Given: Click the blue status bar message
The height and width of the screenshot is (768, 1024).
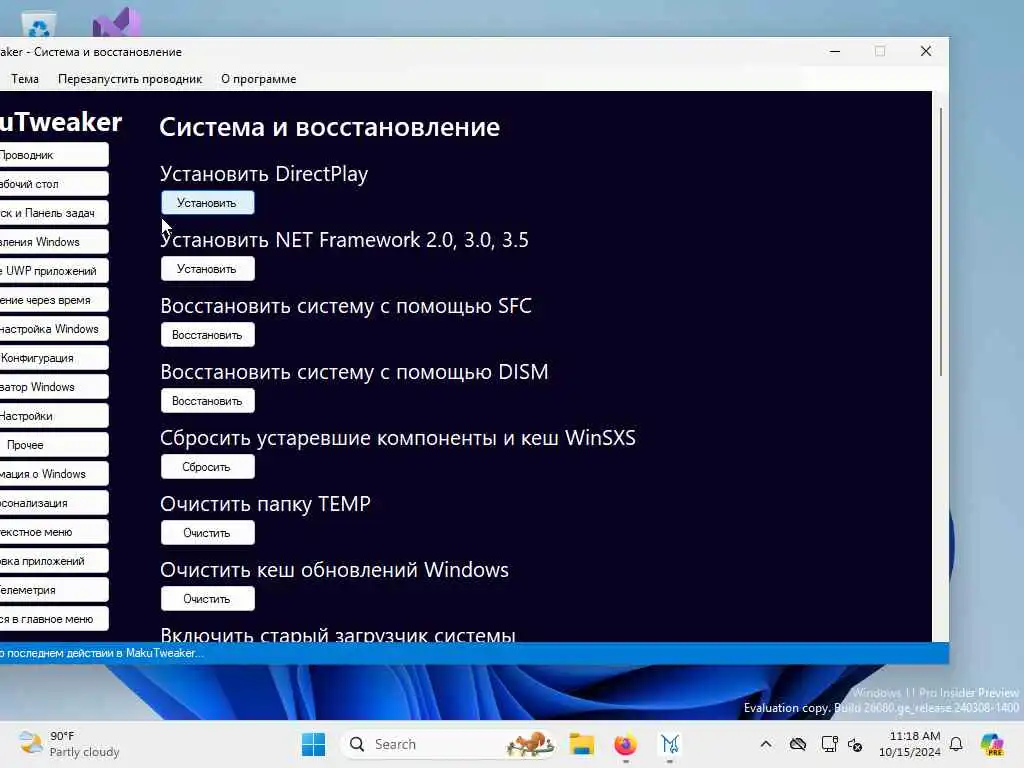Looking at the screenshot, I should click(101, 653).
